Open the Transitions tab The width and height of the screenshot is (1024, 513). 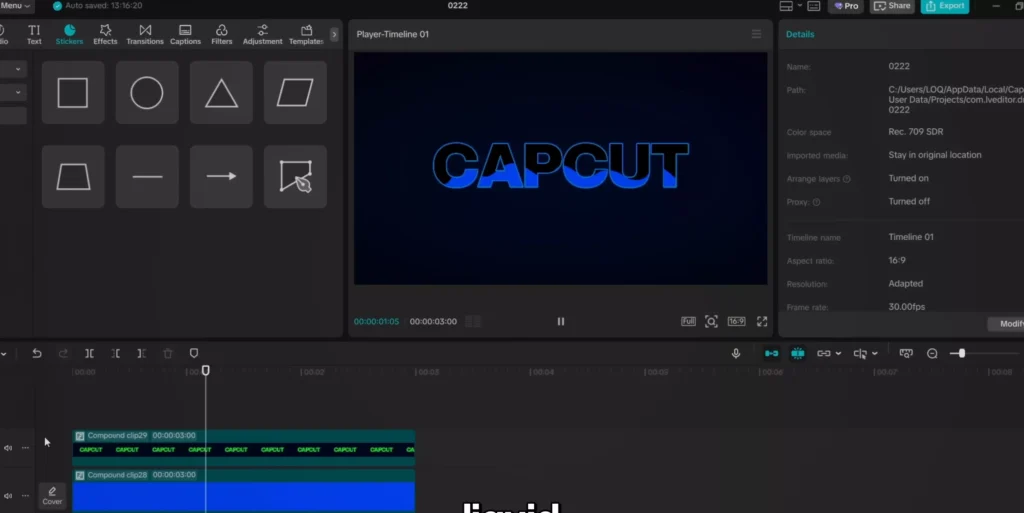[x=145, y=35]
